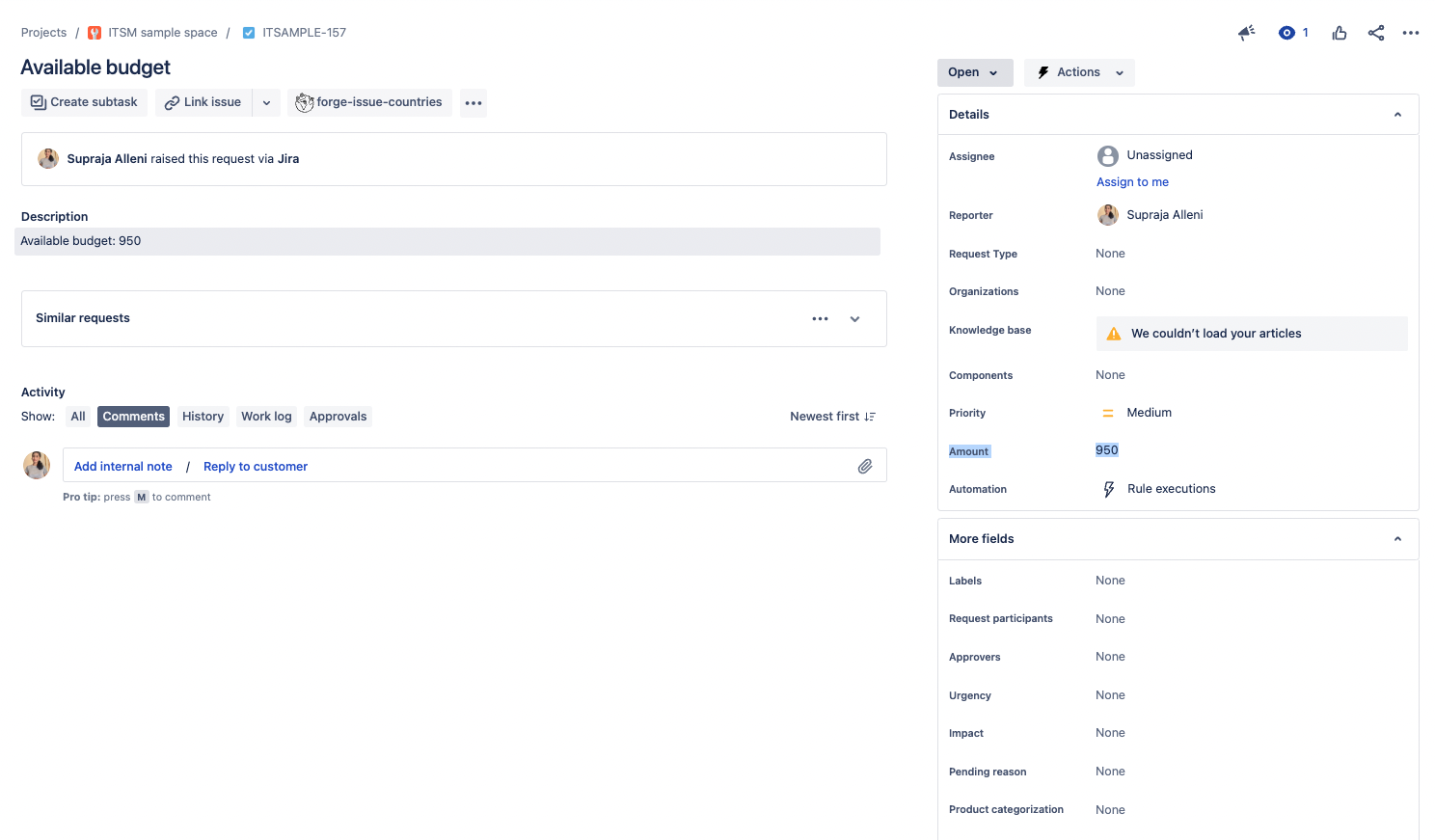Viewport: 1435px width, 840px height.
Task: Open Reply to customer
Action: click(255, 466)
